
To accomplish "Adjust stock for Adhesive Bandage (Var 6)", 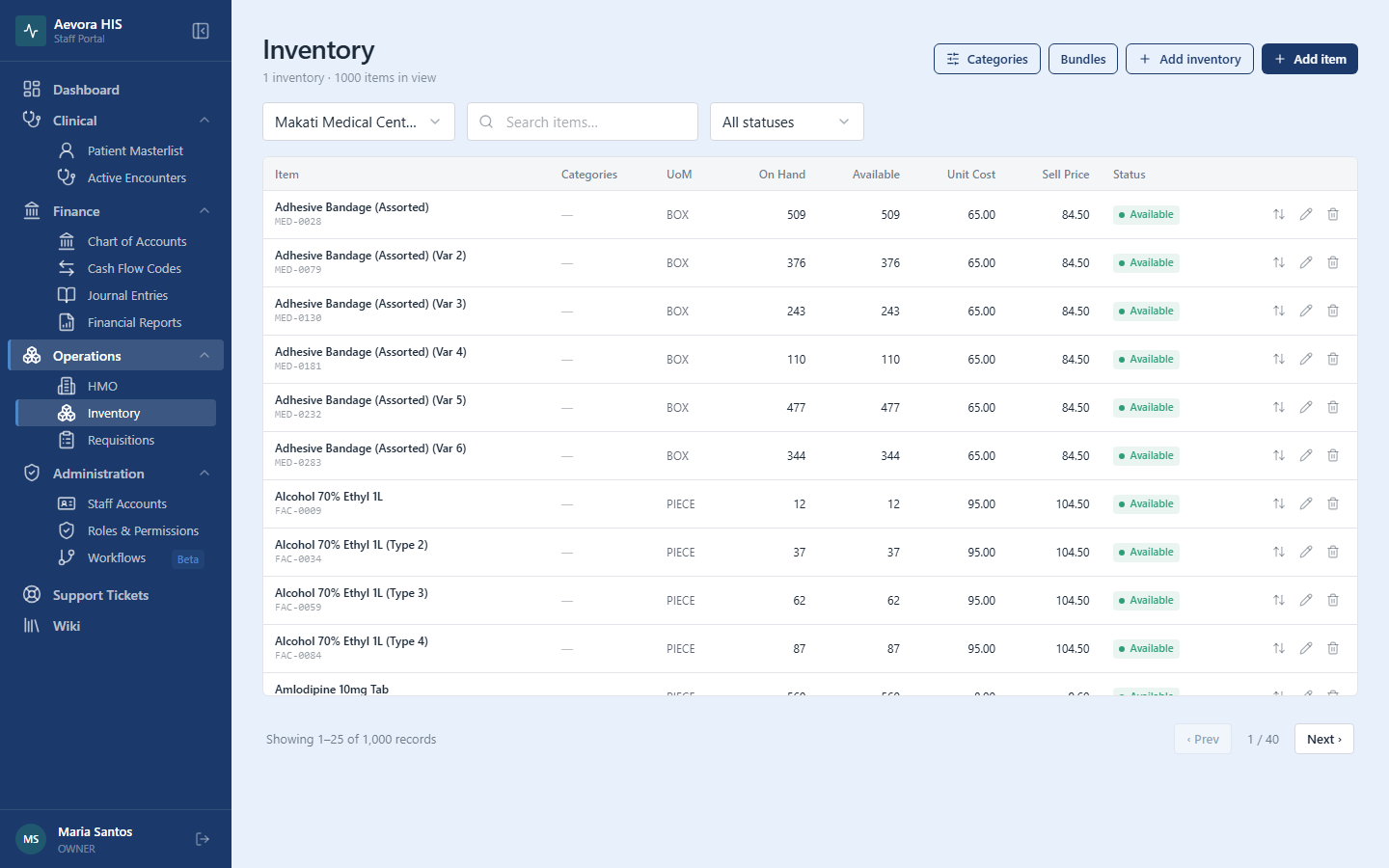I will tap(1279, 455).
